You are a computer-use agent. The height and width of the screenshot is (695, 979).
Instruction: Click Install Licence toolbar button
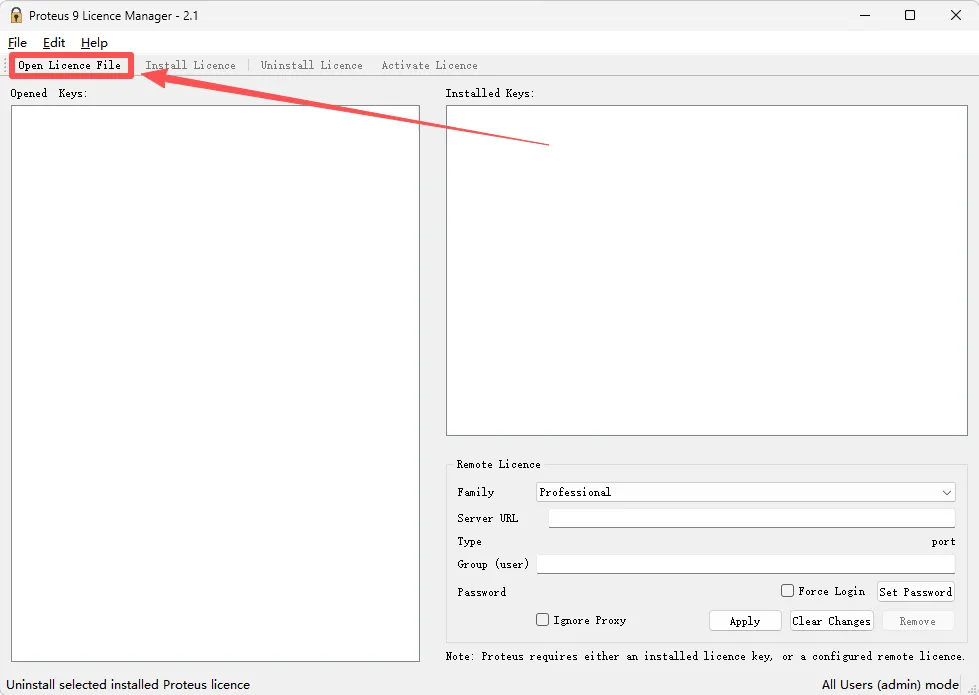[190, 65]
